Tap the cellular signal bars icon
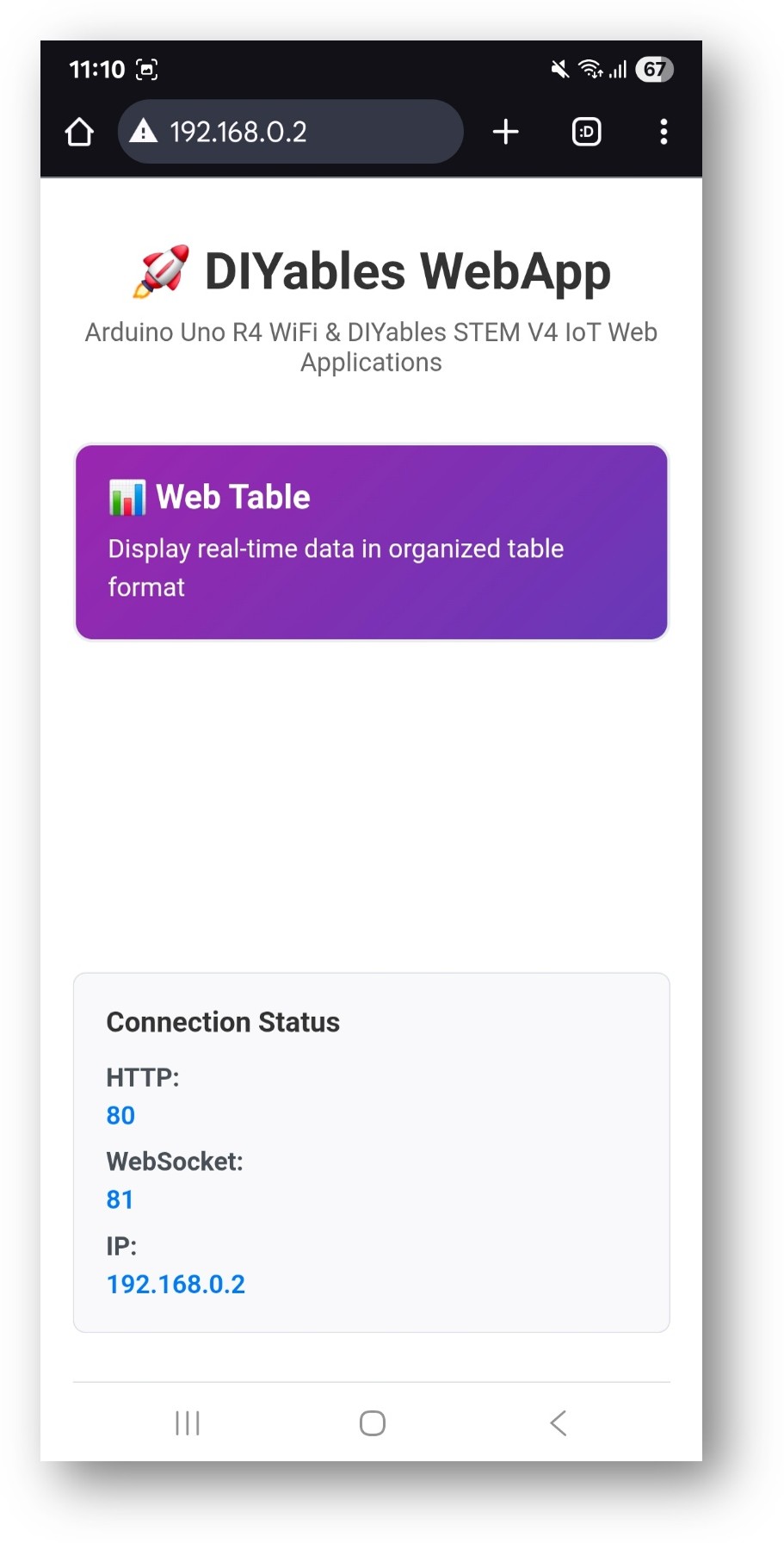Viewport: 784px width, 1543px height. pyautogui.click(x=619, y=70)
